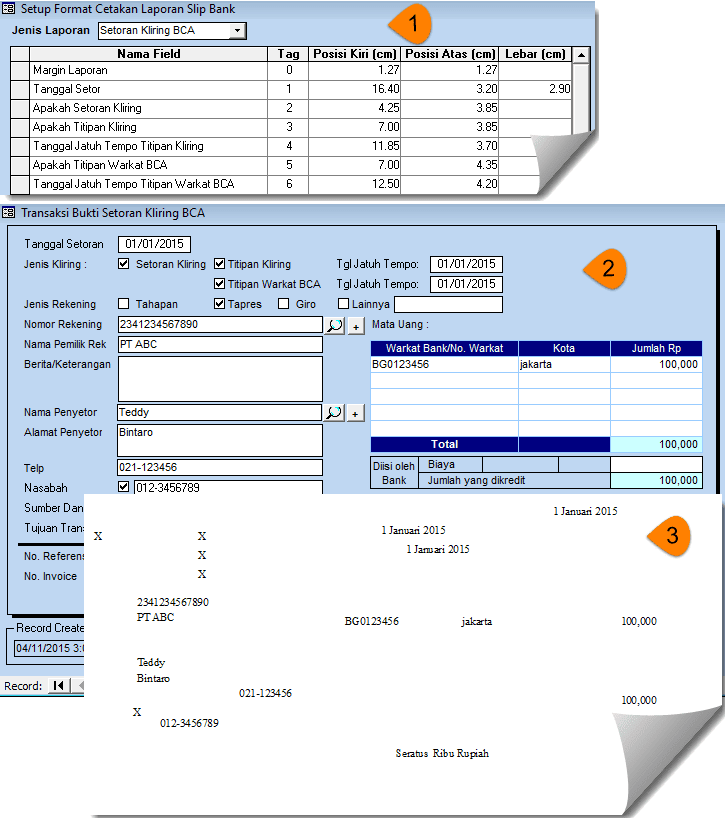
Task: Open the Jenis Laporan dropdown arrow
Action: (x=237, y=30)
